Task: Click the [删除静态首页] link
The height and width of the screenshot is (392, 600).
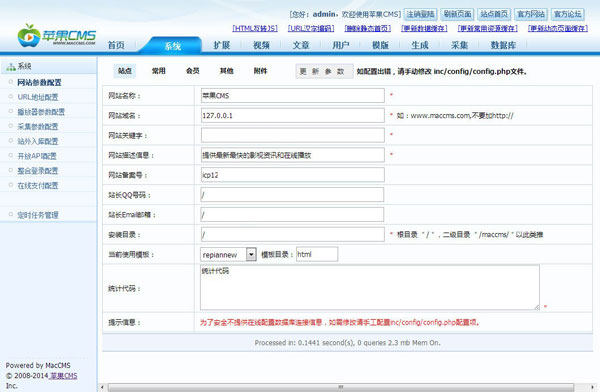Action: (x=368, y=28)
